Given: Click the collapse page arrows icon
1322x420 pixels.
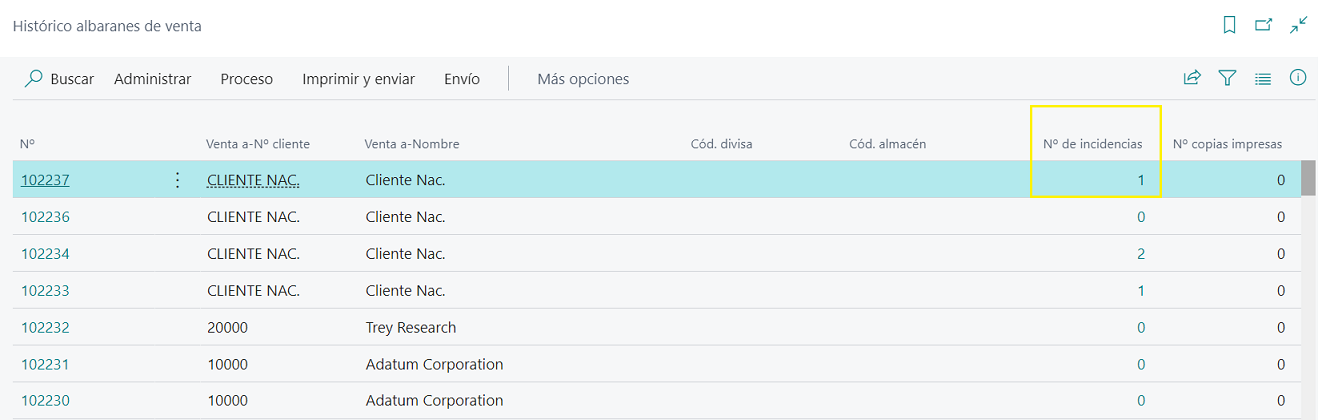Looking at the screenshot, I should [1298, 26].
